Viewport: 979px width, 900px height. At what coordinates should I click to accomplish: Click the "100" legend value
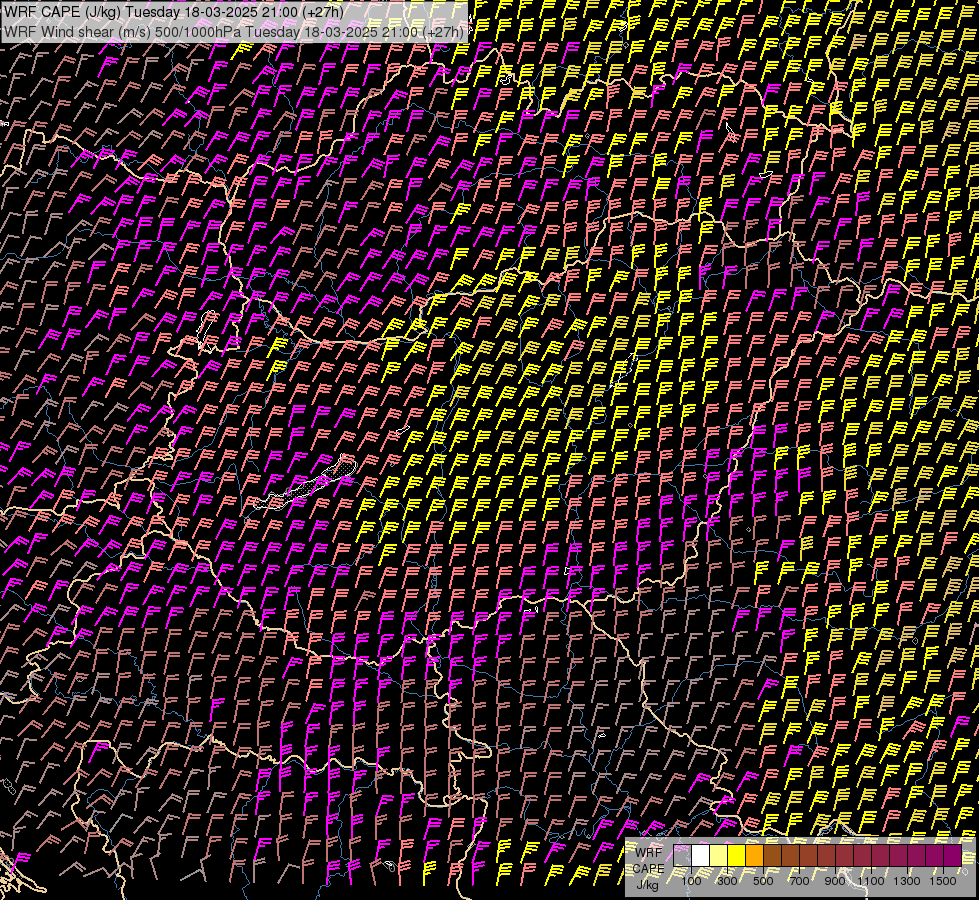tap(691, 881)
